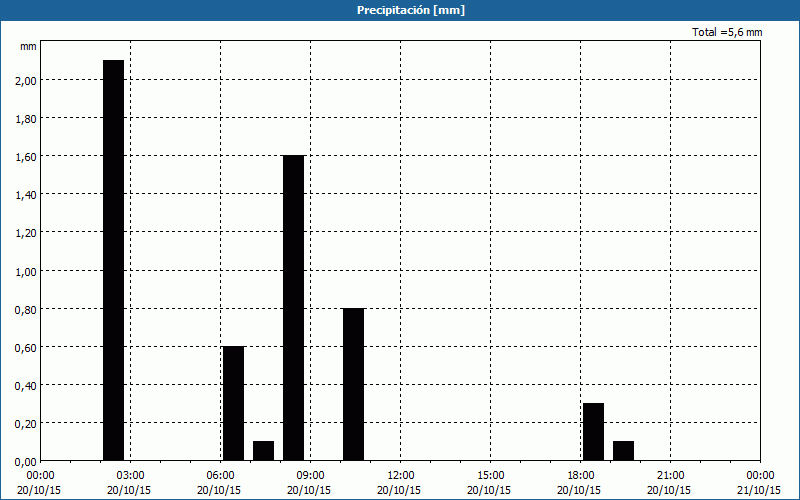Select the 0,00 y-axis value
Viewport: 800px width, 500px height.
(26, 462)
